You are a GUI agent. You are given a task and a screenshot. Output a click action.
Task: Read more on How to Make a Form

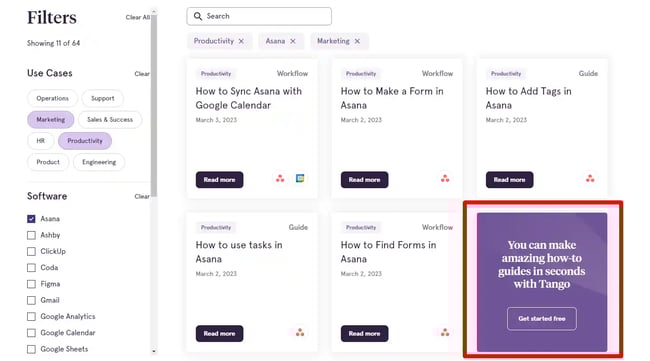click(364, 180)
